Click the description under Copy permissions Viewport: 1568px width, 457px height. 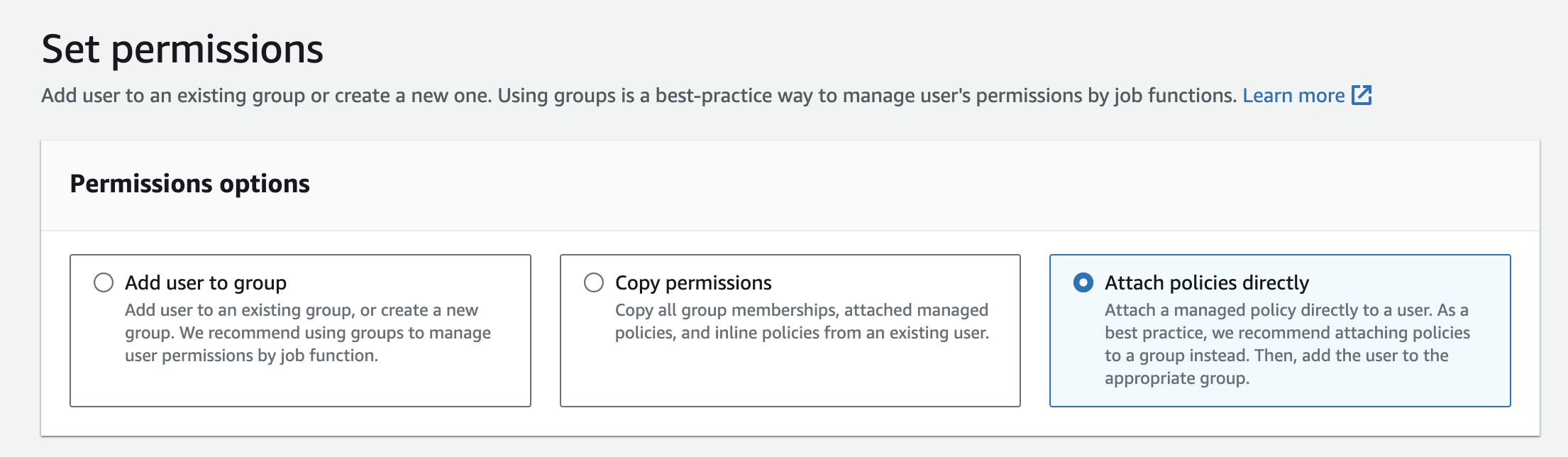pyautogui.click(x=802, y=321)
